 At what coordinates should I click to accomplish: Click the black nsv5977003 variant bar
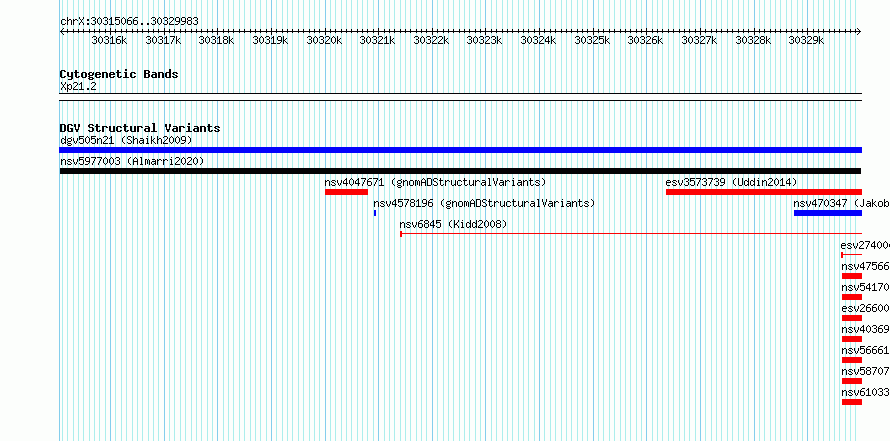pos(460,171)
